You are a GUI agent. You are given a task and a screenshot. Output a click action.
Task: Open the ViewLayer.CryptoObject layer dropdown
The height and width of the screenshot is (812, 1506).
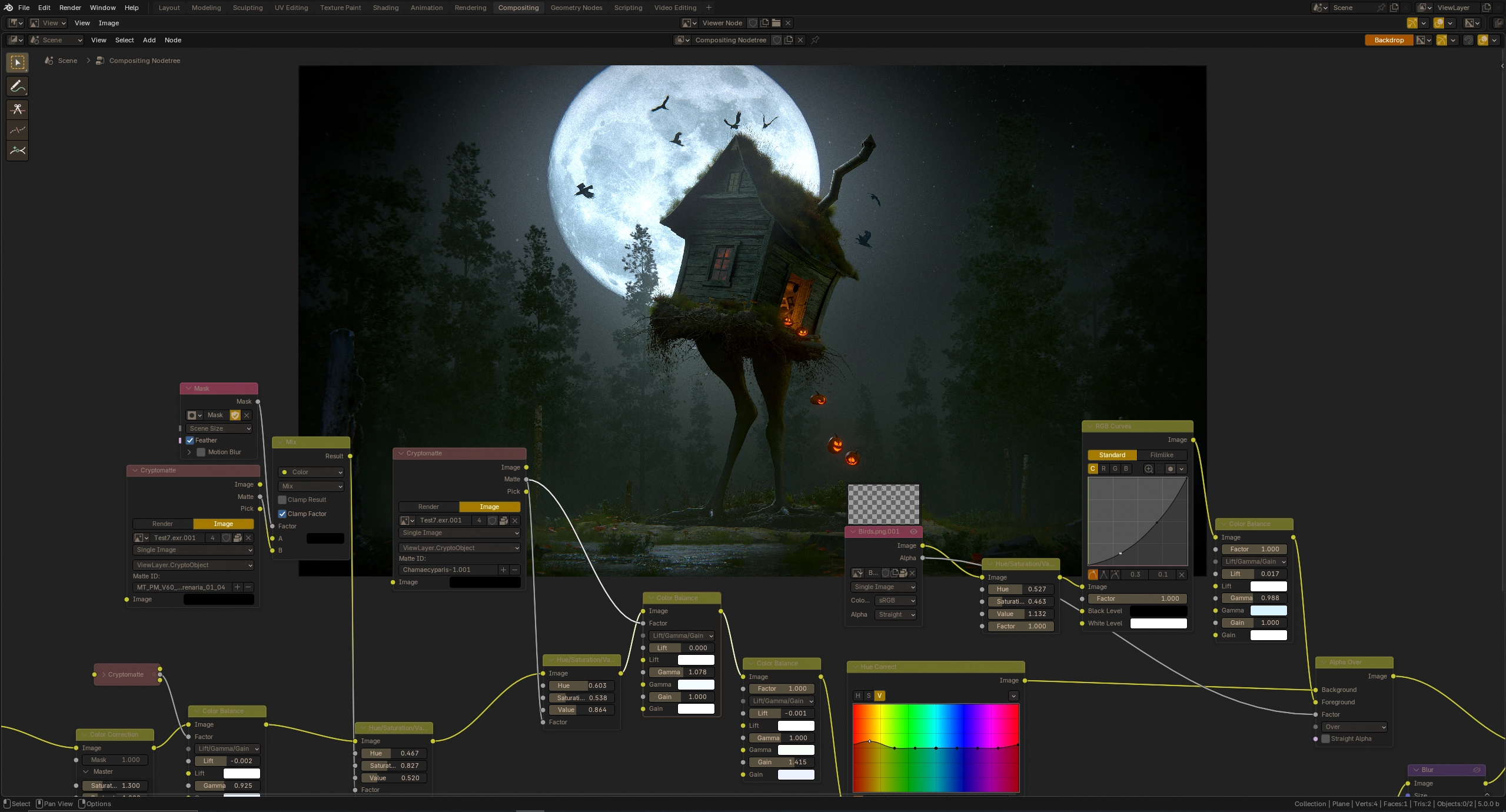point(459,548)
